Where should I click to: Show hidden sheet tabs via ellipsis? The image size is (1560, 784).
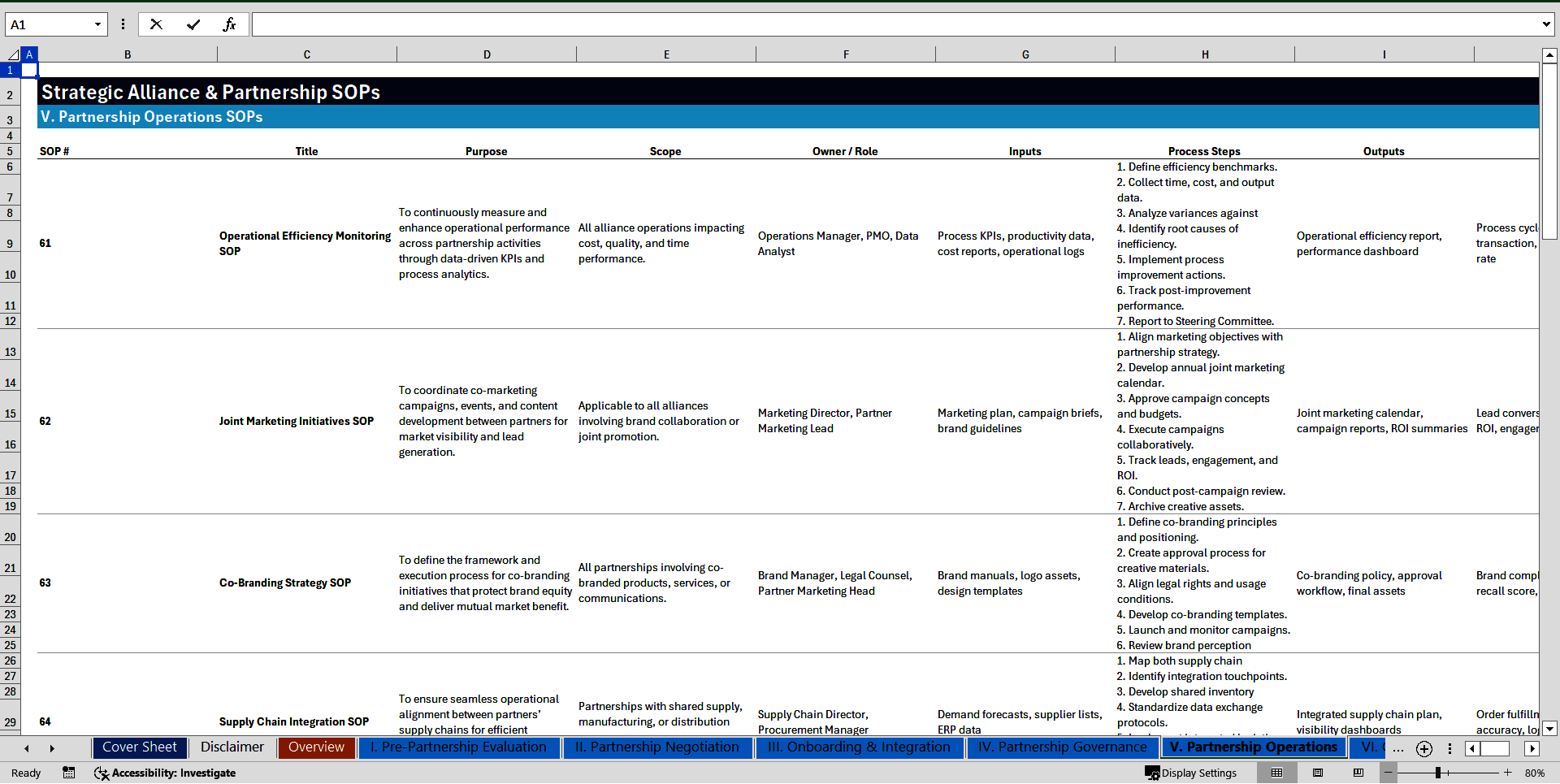pos(1397,749)
